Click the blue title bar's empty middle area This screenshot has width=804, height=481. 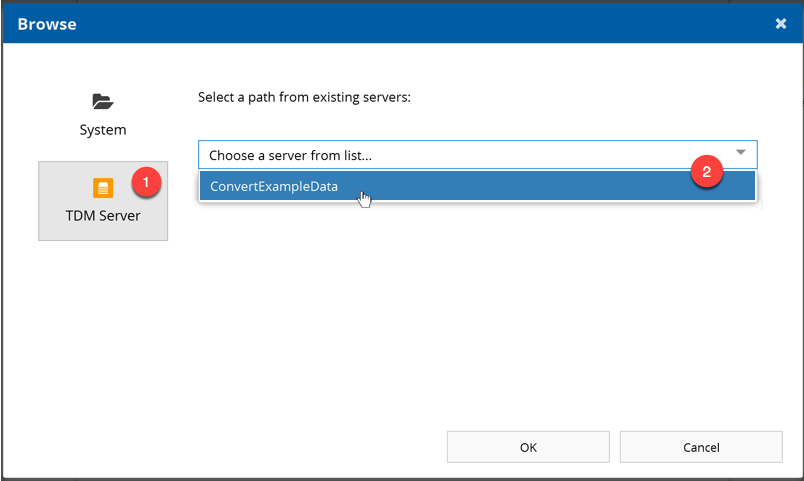[x=400, y=23]
